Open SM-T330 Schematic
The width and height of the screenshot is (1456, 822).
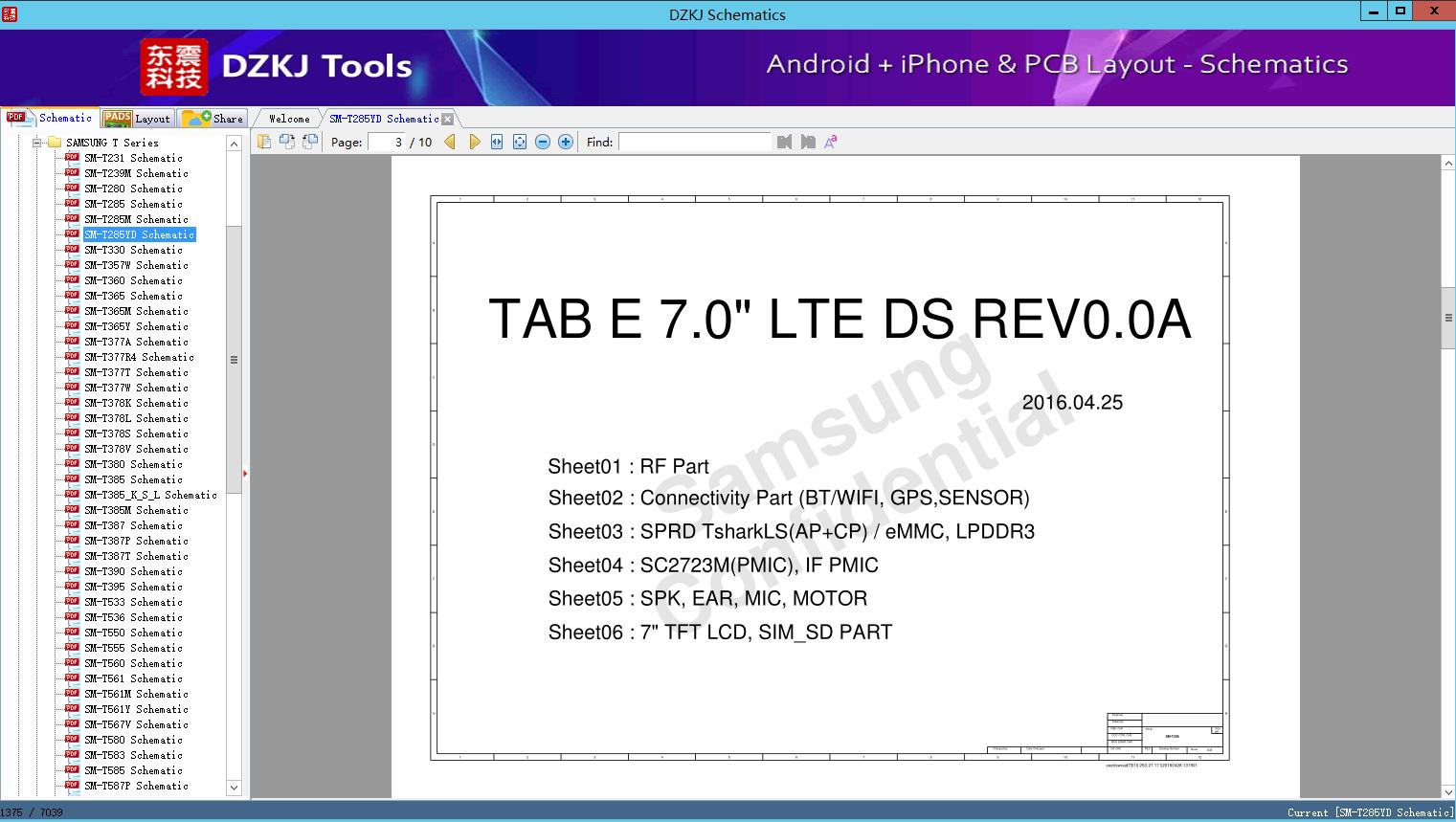[x=133, y=250]
